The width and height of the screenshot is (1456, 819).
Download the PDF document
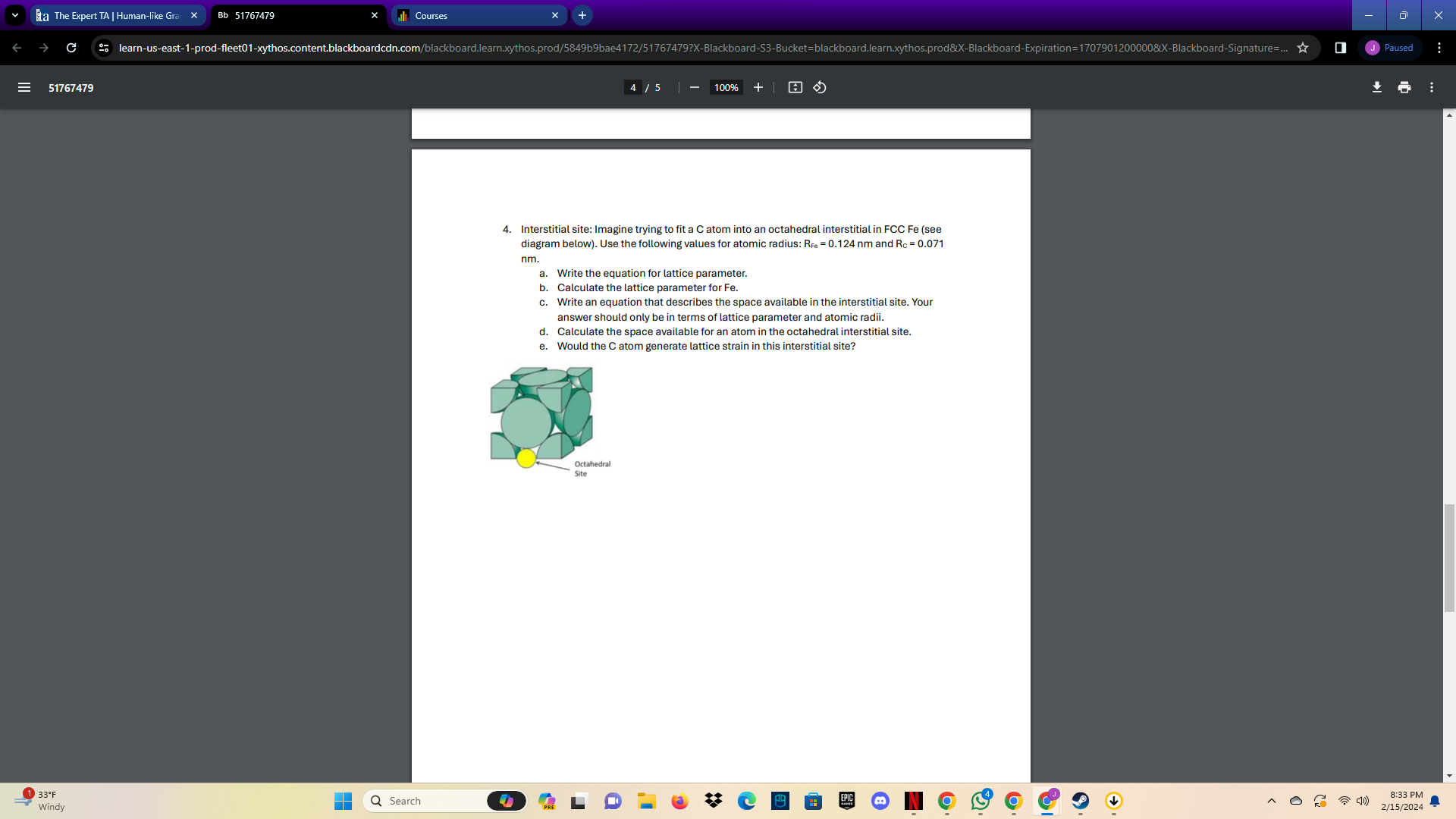1376,87
